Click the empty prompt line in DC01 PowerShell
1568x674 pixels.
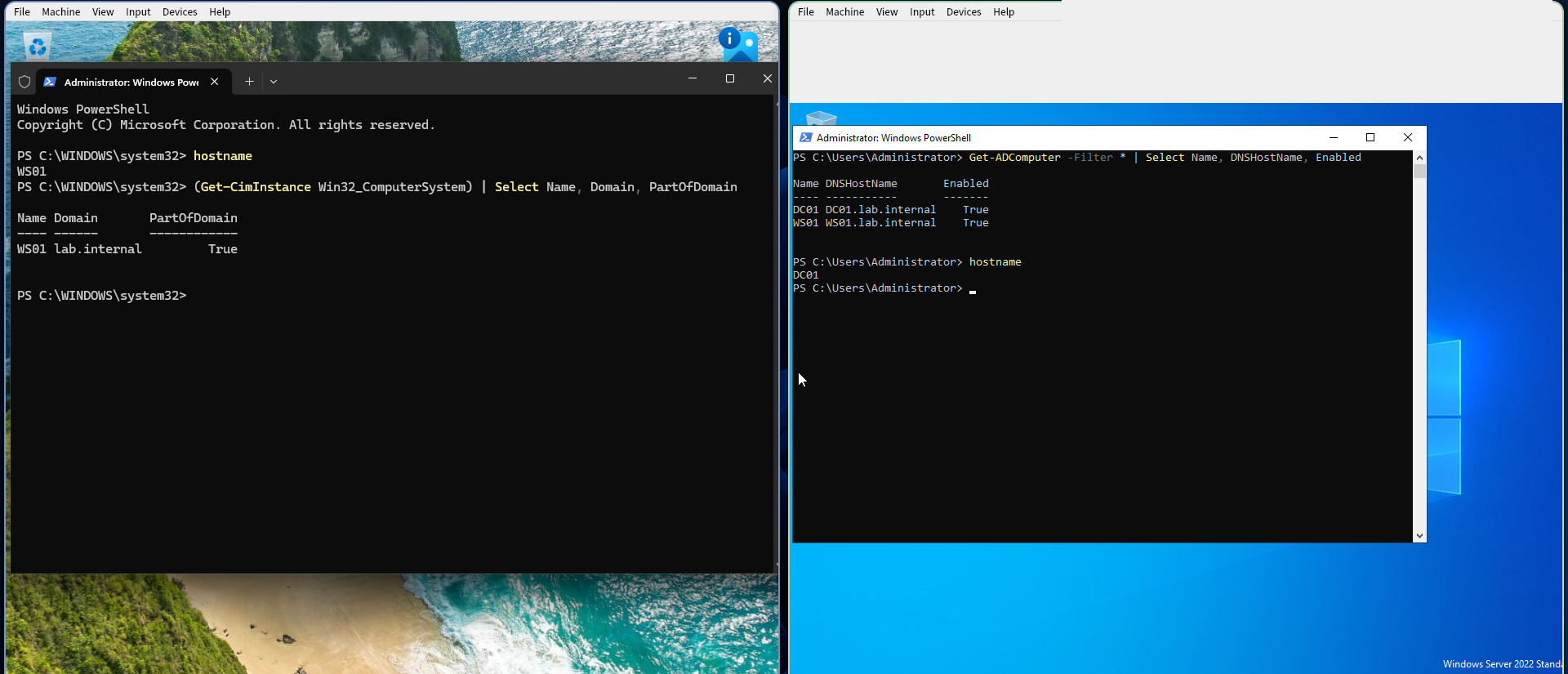[884, 288]
